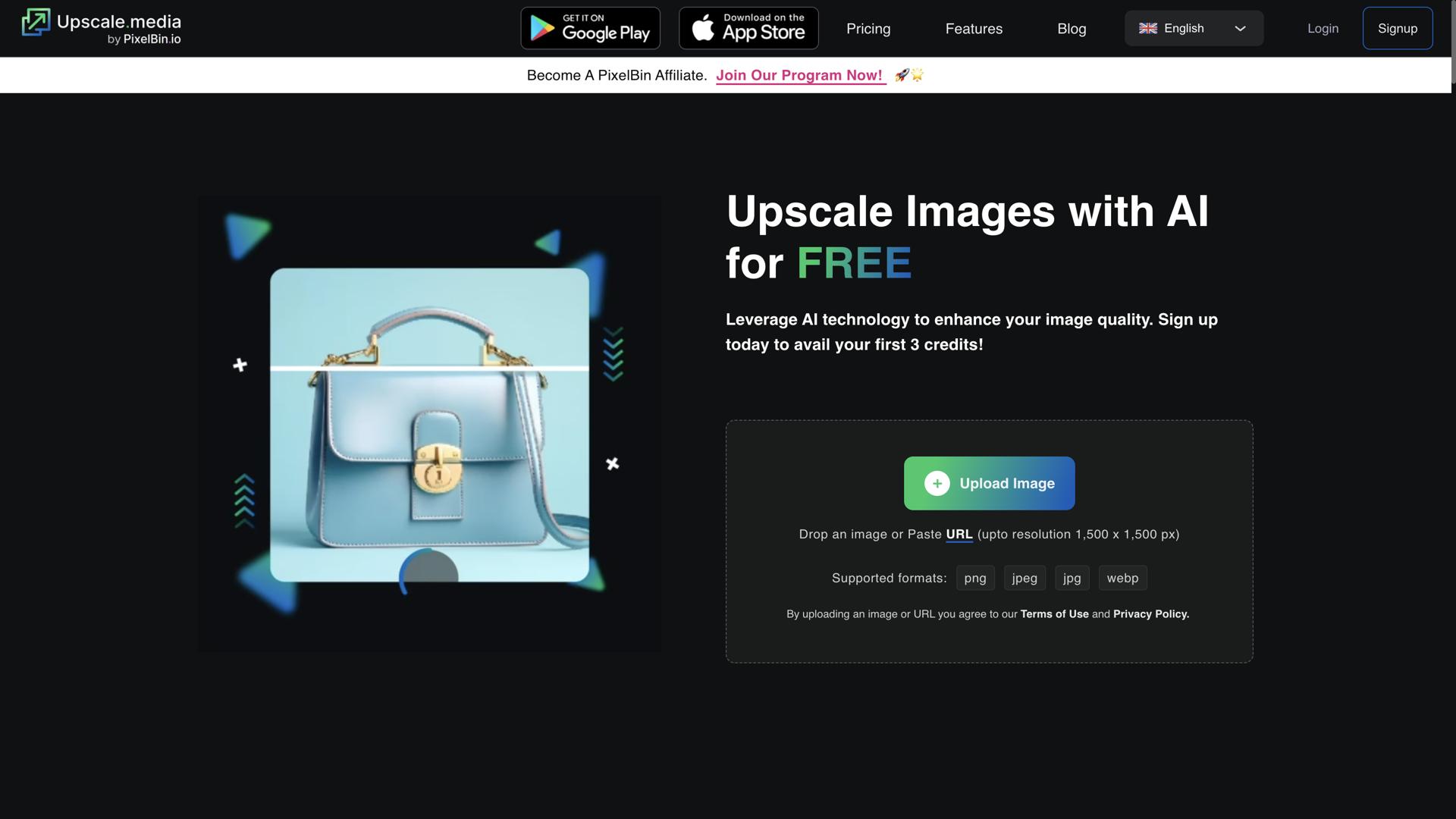
Task: Select the webp format tag
Action: click(x=1122, y=578)
